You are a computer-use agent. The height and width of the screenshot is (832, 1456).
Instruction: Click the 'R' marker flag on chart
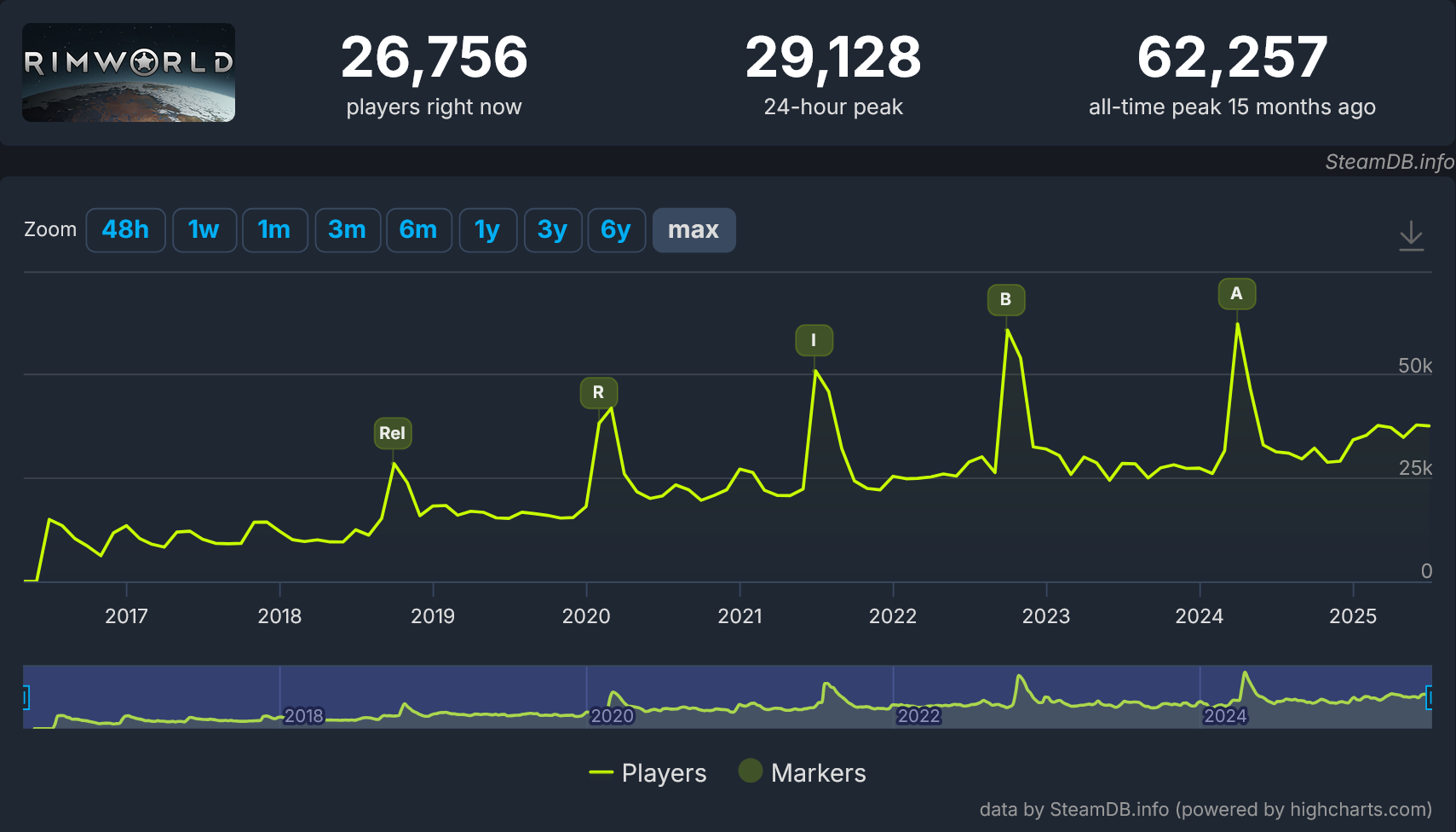tap(598, 392)
